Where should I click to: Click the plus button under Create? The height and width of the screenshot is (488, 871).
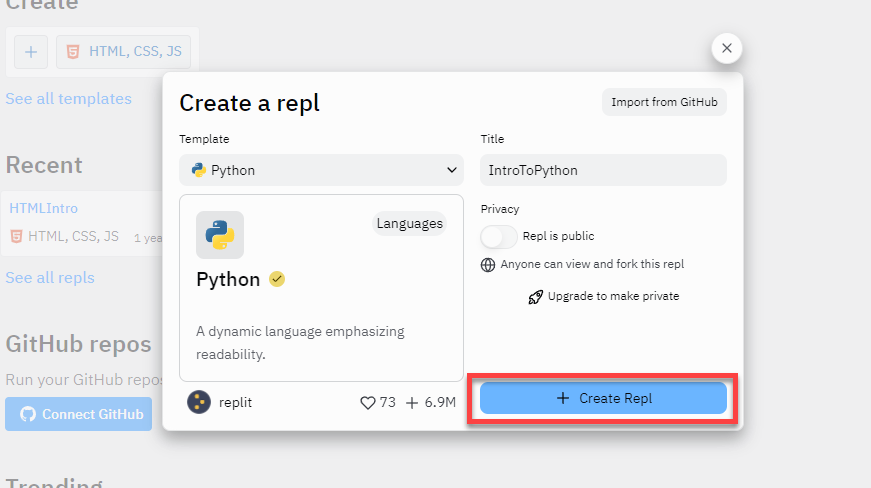[x=31, y=52]
